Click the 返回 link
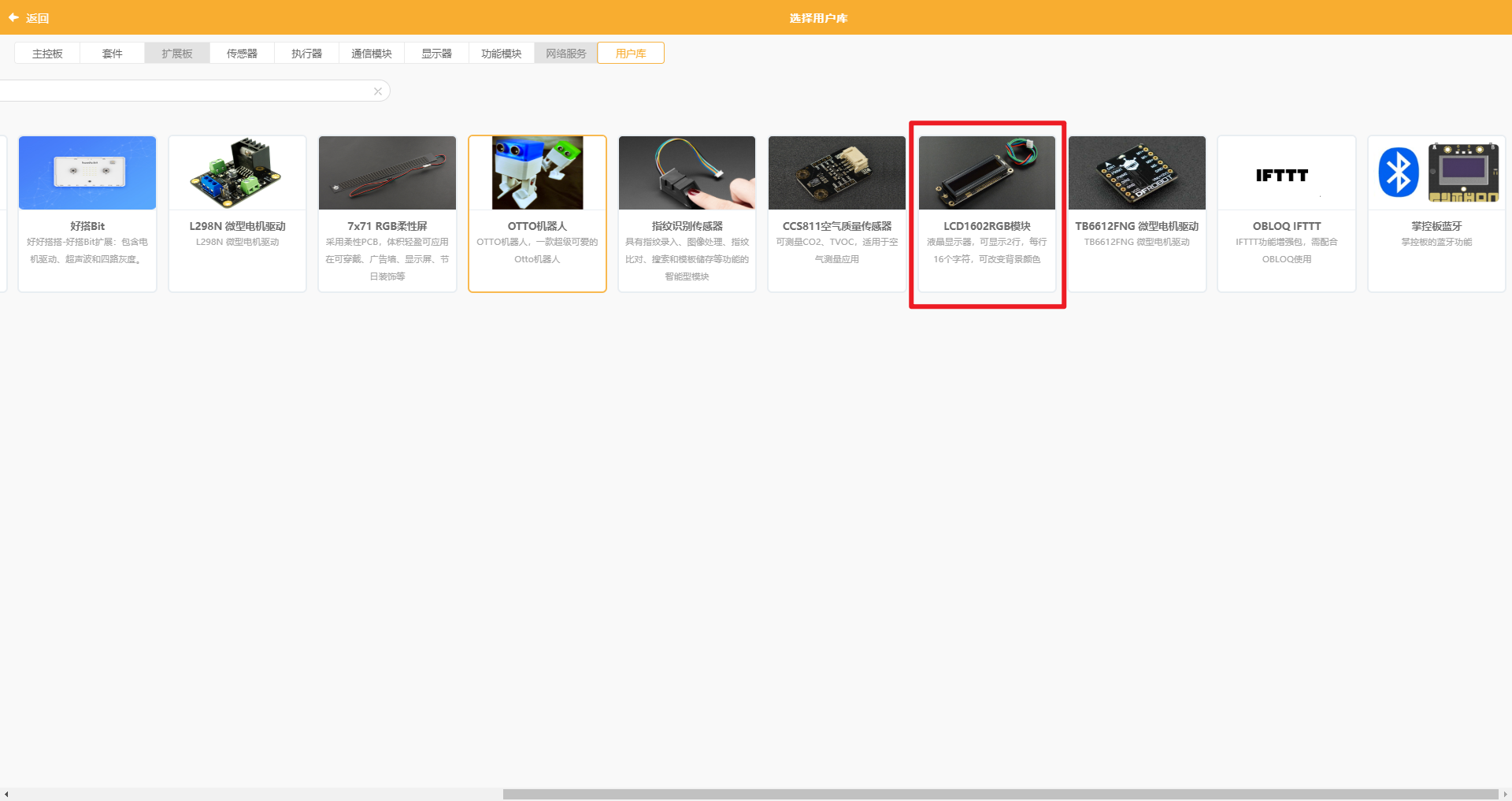 [37, 18]
